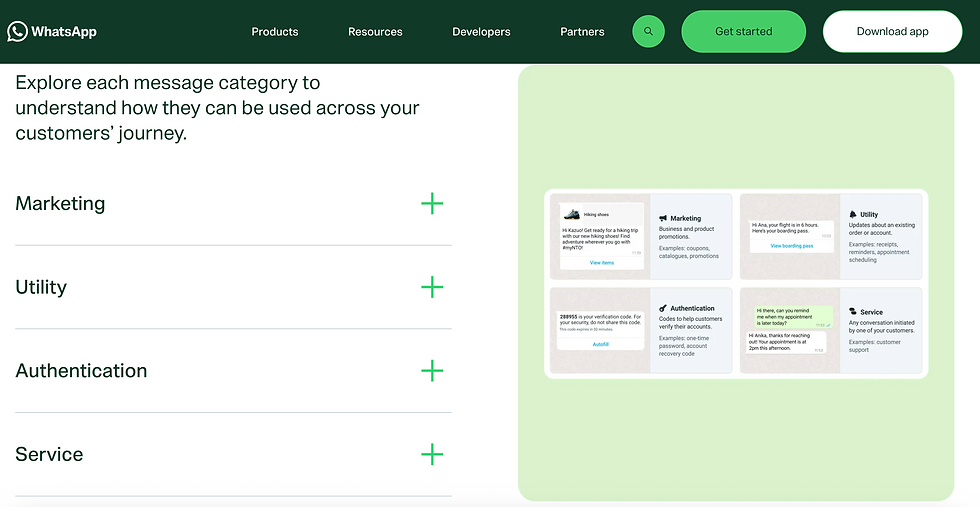Expand the Service plus icon
This screenshot has width=980, height=507.
[432, 454]
